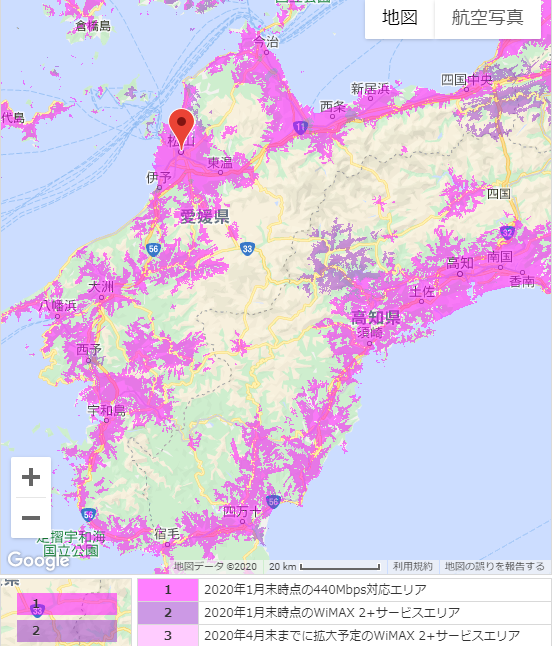Switch map view to 航空写真

pos(488,18)
